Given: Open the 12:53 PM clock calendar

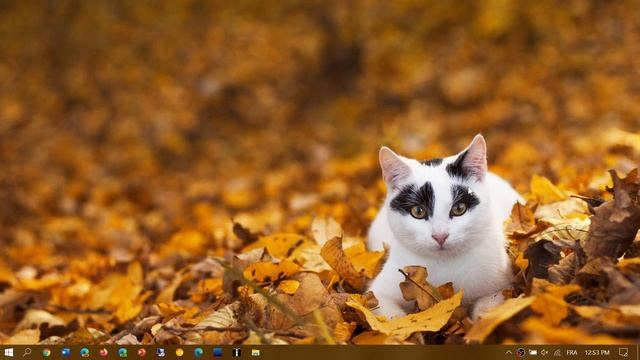Looking at the screenshot, I should click(x=597, y=352).
